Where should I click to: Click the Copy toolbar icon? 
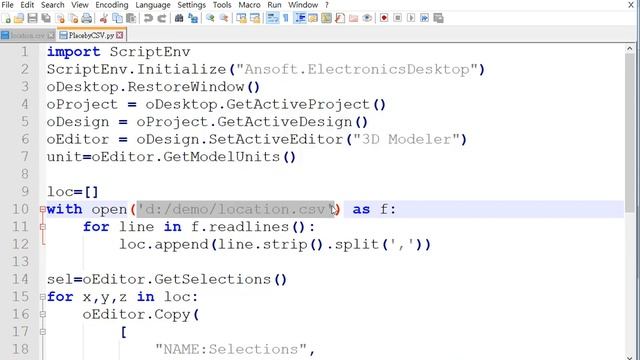(117, 18)
